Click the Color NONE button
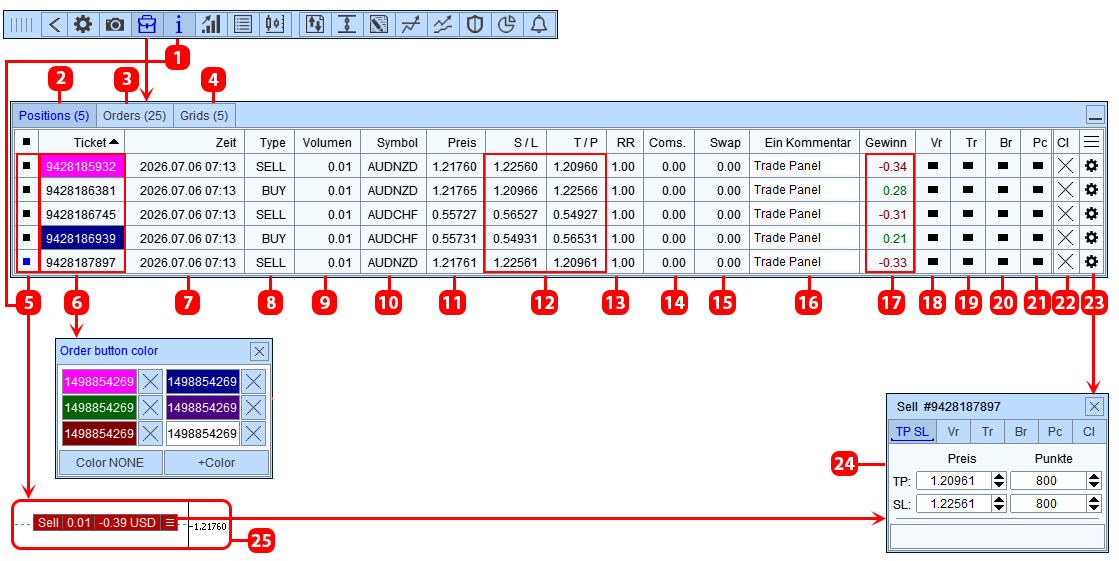Image resolution: width=1119 pixels, height=561 pixels. (110, 463)
